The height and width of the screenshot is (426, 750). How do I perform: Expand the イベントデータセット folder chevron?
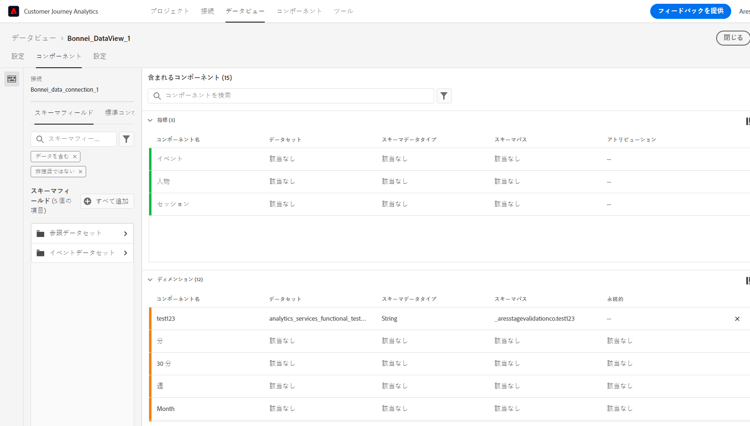(x=125, y=253)
